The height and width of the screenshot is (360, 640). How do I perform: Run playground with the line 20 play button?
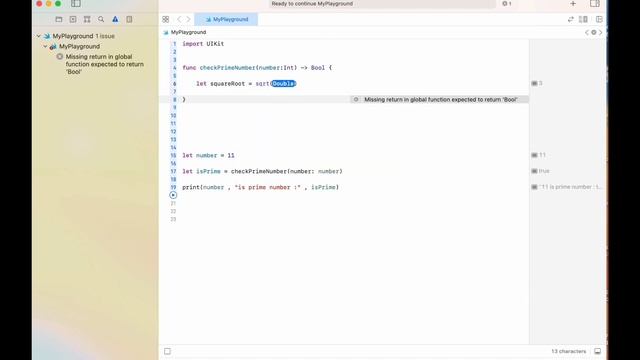pyautogui.click(x=173, y=195)
